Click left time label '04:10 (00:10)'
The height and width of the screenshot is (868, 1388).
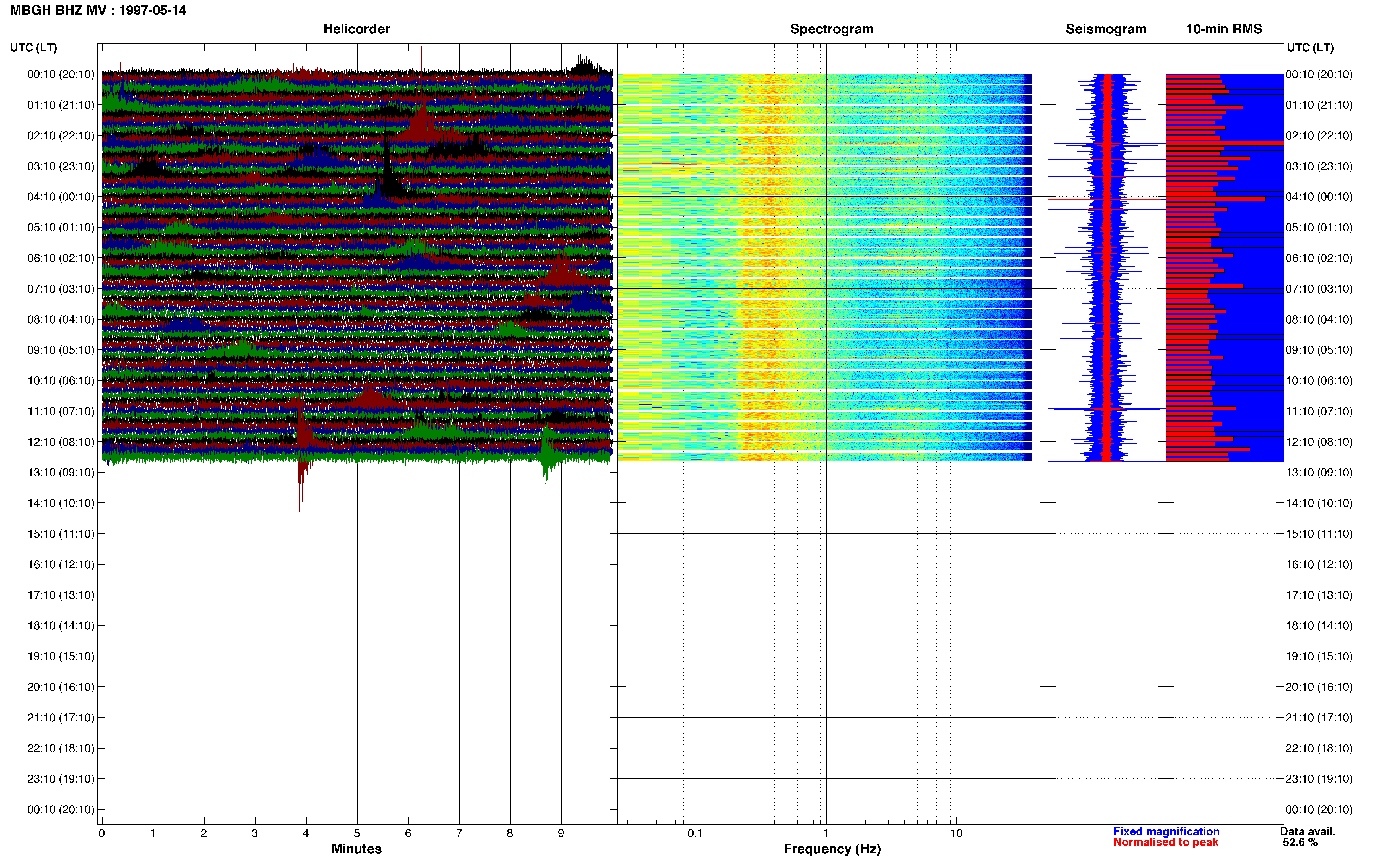click(61, 197)
